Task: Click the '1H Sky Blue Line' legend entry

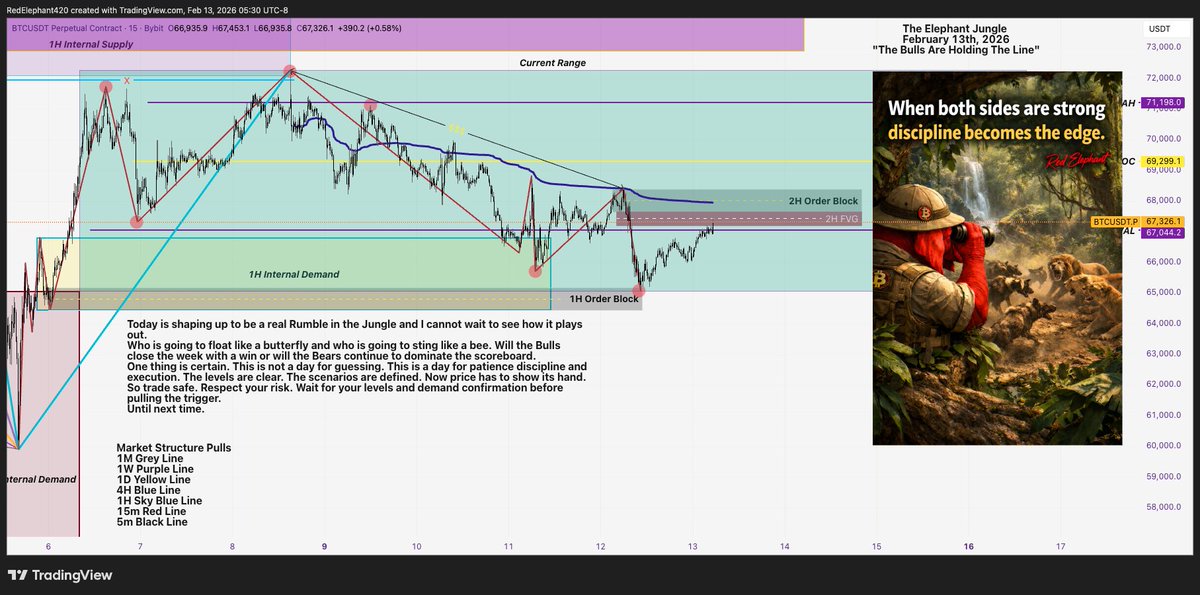Action: coord(159,501)
